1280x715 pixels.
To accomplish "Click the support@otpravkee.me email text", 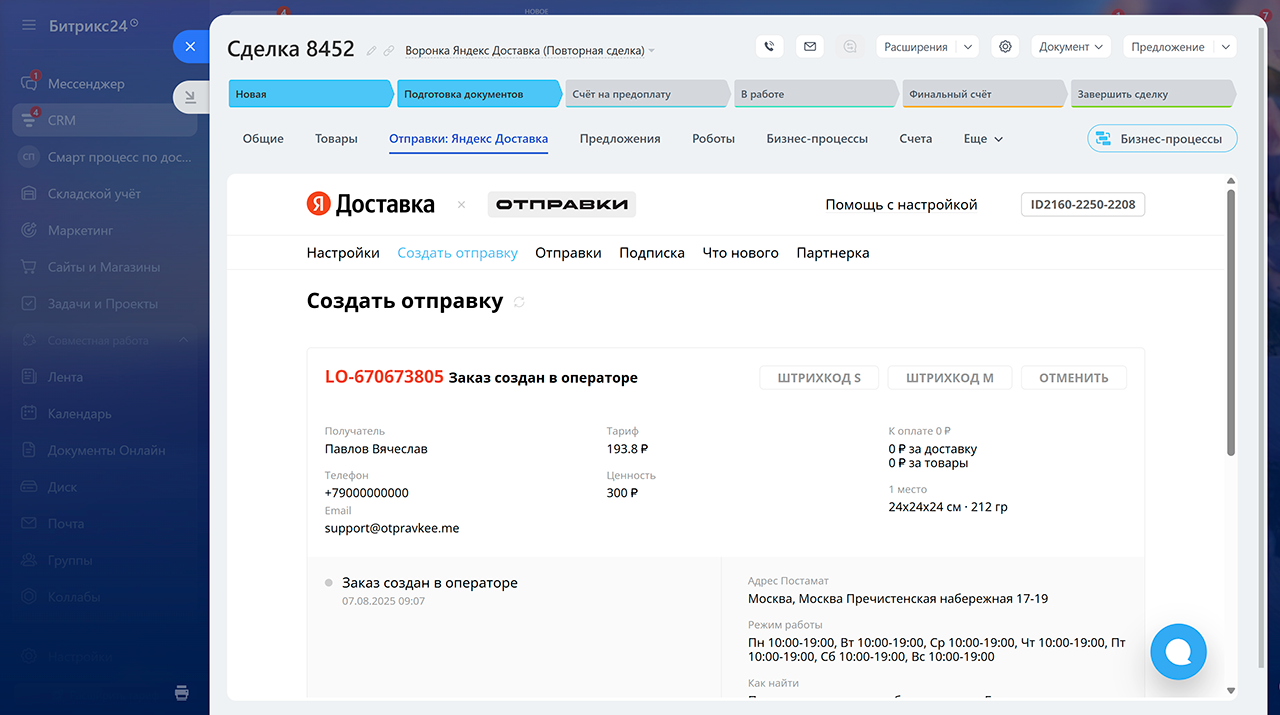I will 392,528.
